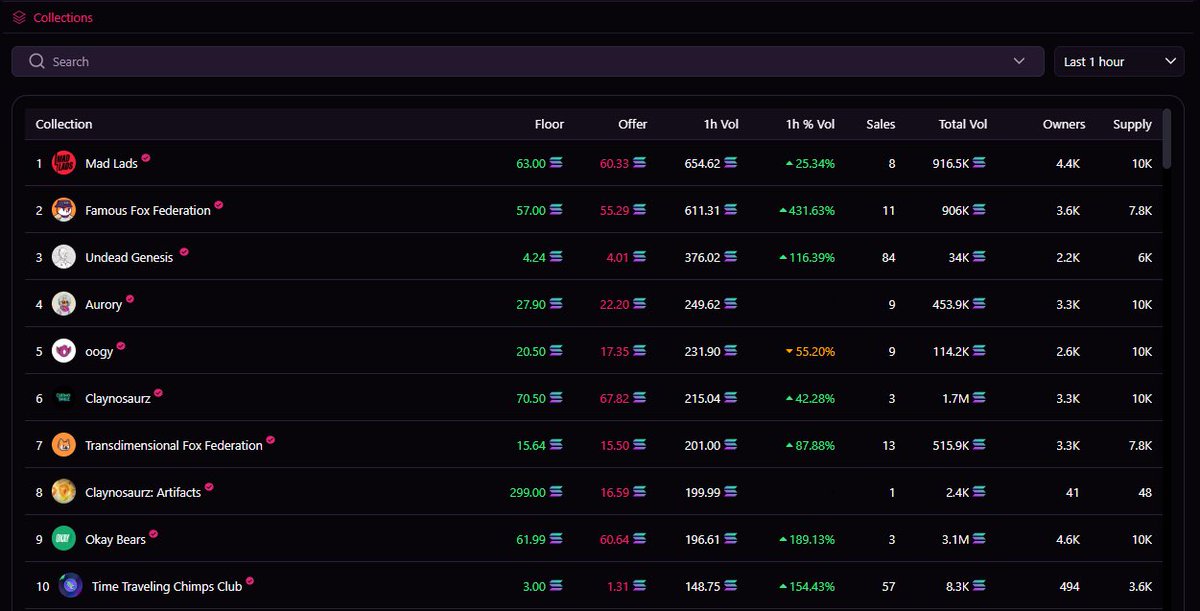
Task: Open Okay Bears avatar
Action: click(x=64, y=539)
